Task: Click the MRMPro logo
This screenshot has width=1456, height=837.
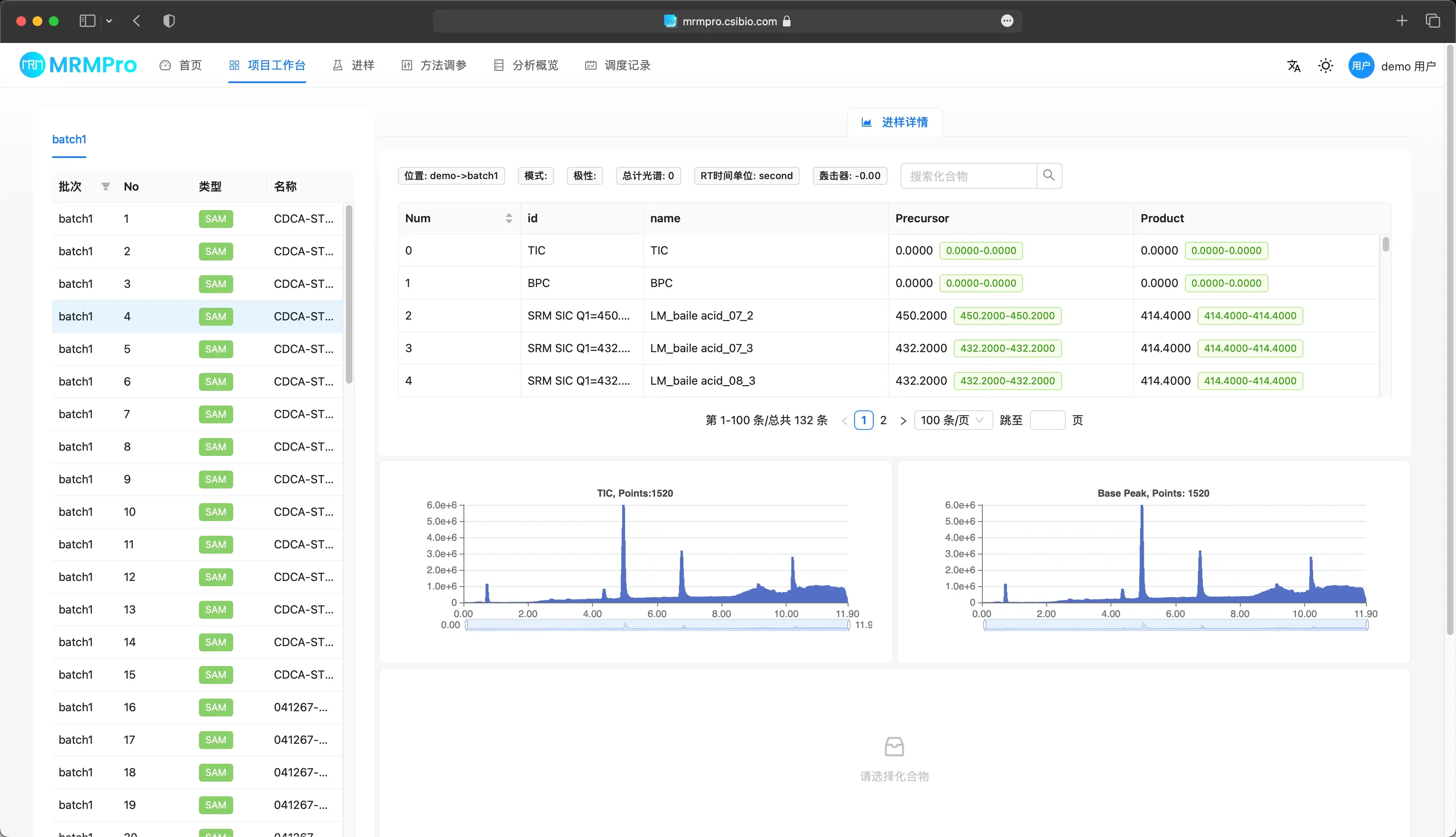Action: [78, 65]
